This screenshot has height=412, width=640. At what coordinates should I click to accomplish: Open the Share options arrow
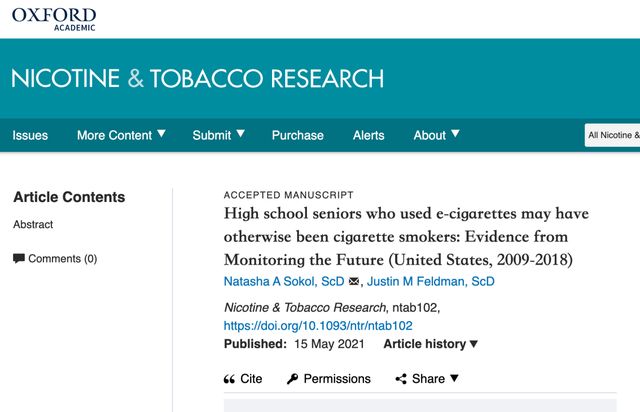pos(454,378)
